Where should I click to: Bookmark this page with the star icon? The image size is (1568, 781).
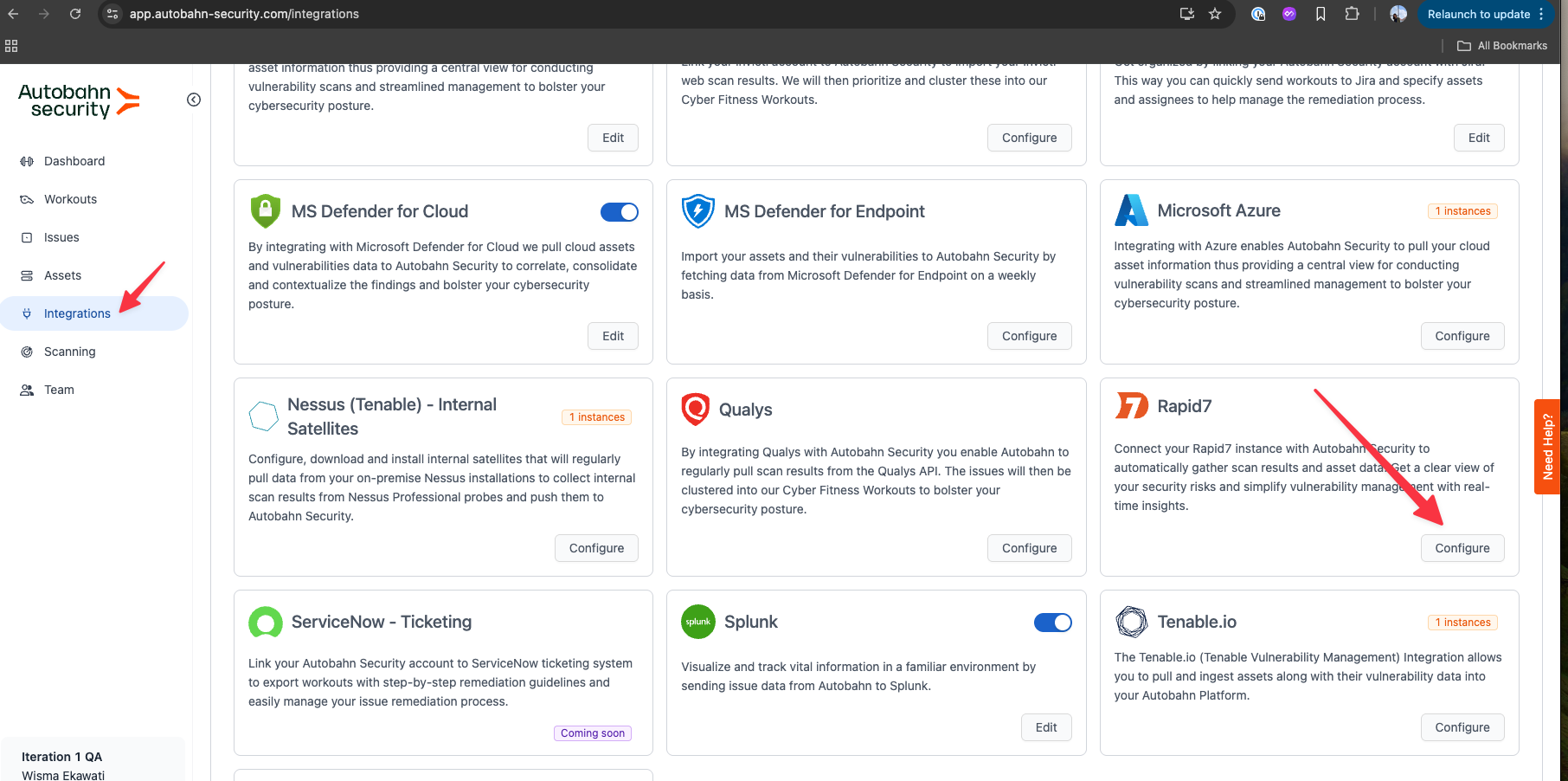pyautogui.click(x=1215, y=14)
